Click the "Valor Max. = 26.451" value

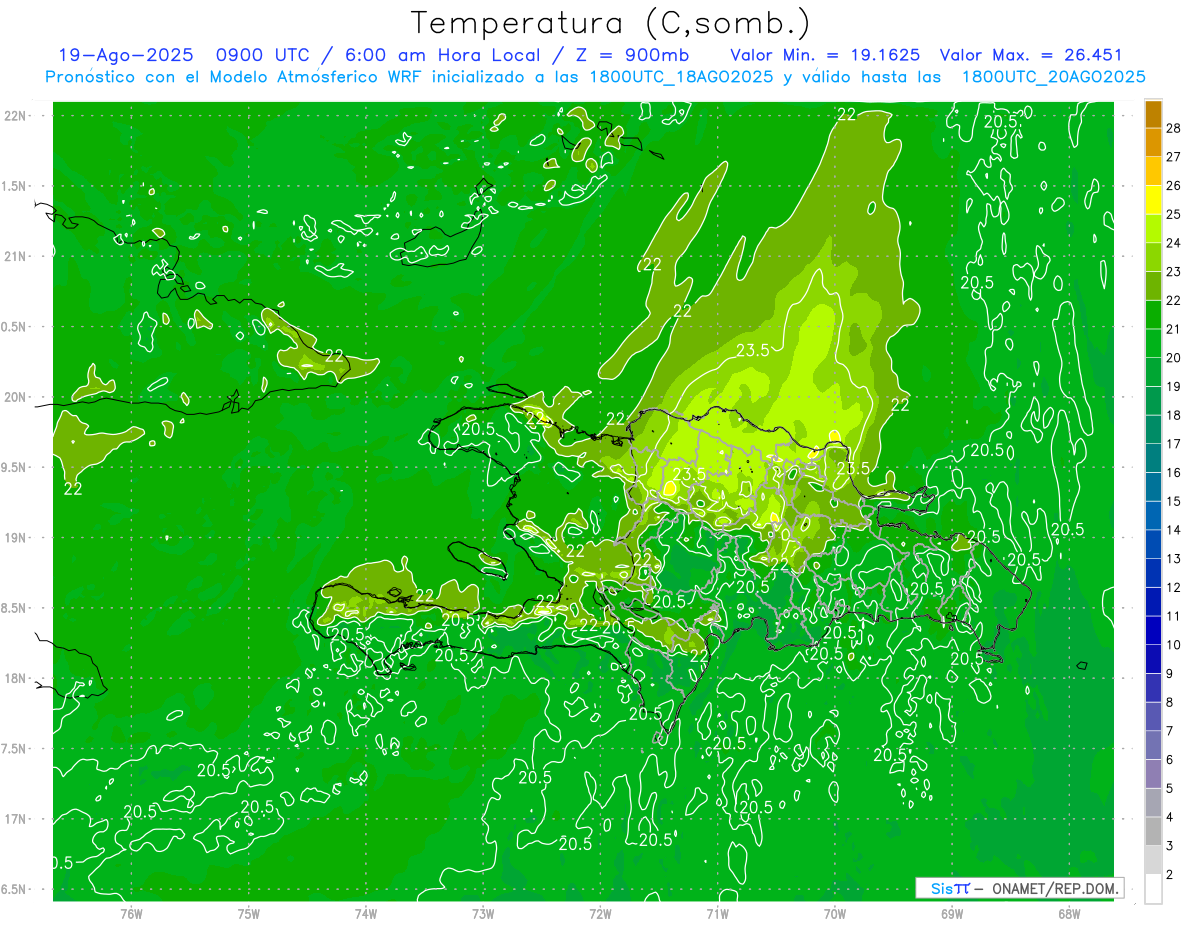point(1032,55)
